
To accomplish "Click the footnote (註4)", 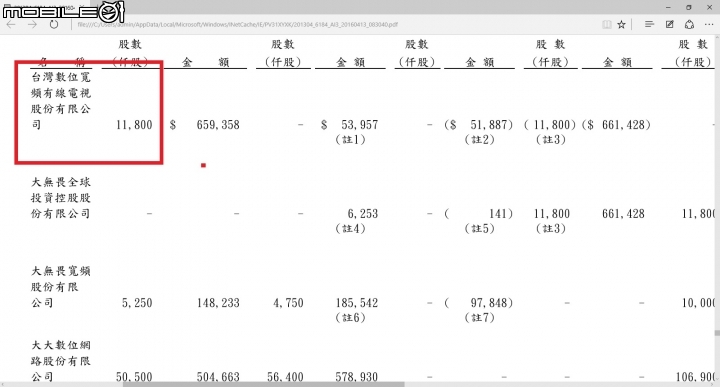I will point(350,229).
